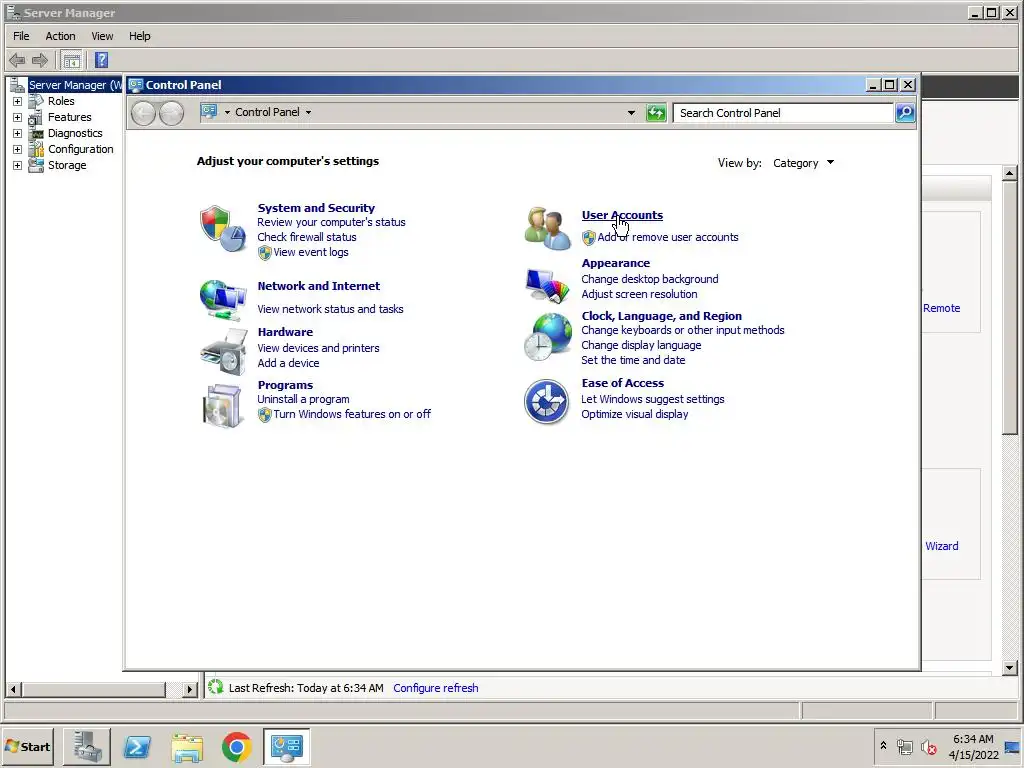Open the View menu
The image size is (1024, 768).
tap(102, 36)
